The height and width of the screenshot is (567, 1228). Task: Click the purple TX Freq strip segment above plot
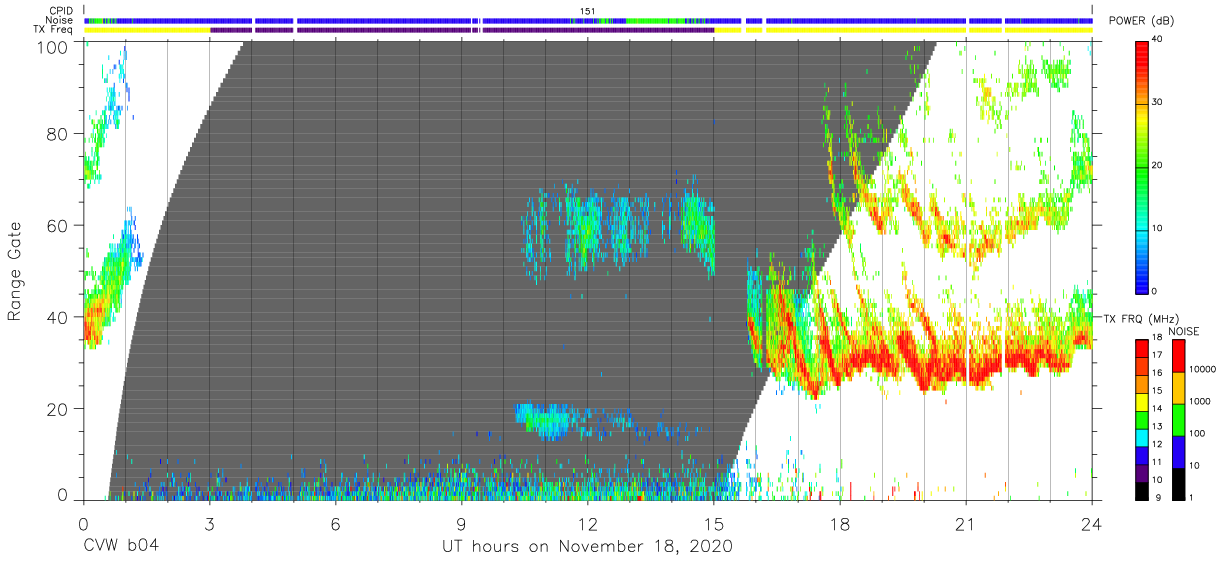pyautogui.click(x=462, y=30)
